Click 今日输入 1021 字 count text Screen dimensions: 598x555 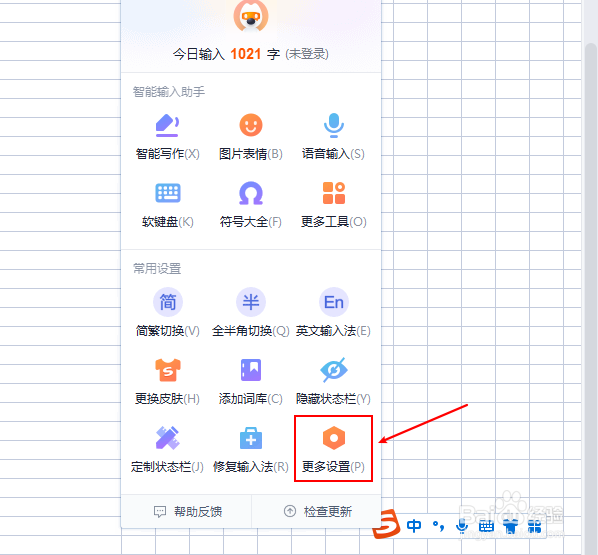click(226, 54)
